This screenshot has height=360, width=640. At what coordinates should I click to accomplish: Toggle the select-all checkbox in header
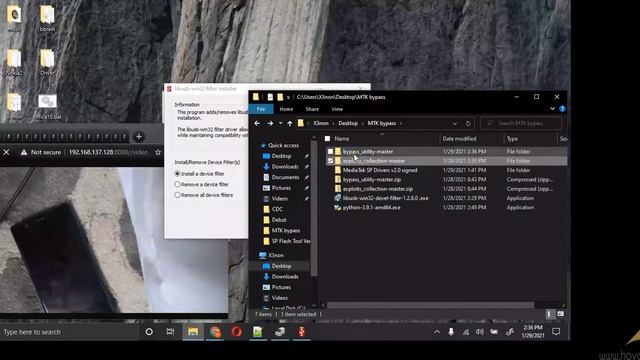point(327,139)
